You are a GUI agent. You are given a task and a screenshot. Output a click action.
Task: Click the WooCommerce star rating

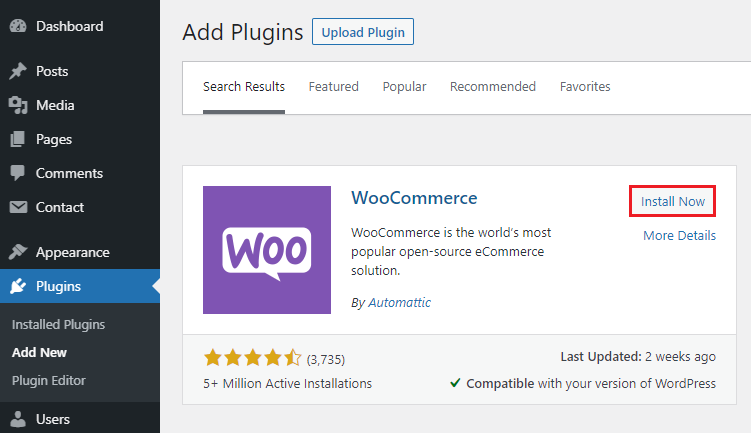252,358
